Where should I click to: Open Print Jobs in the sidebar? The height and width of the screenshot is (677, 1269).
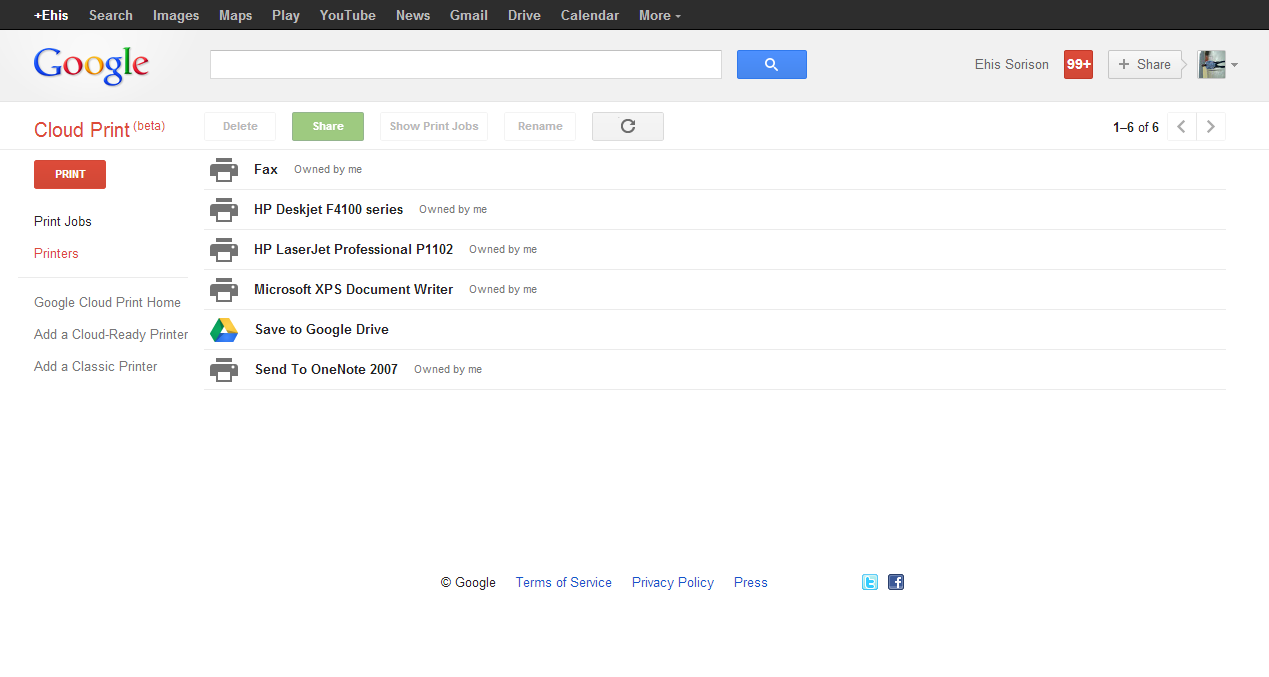click(x=63, y=221)
